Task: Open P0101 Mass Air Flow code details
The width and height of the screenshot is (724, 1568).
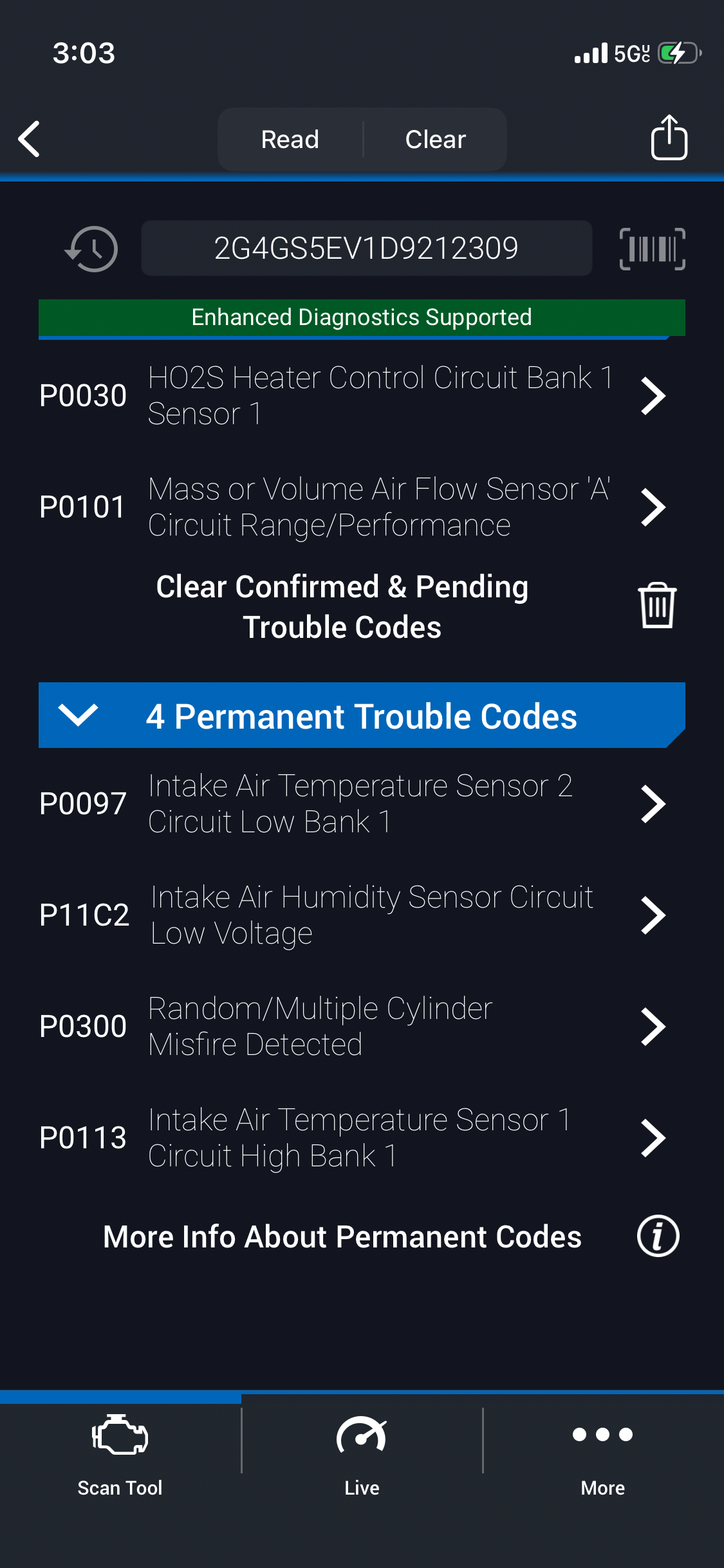Action: (653, 507)
